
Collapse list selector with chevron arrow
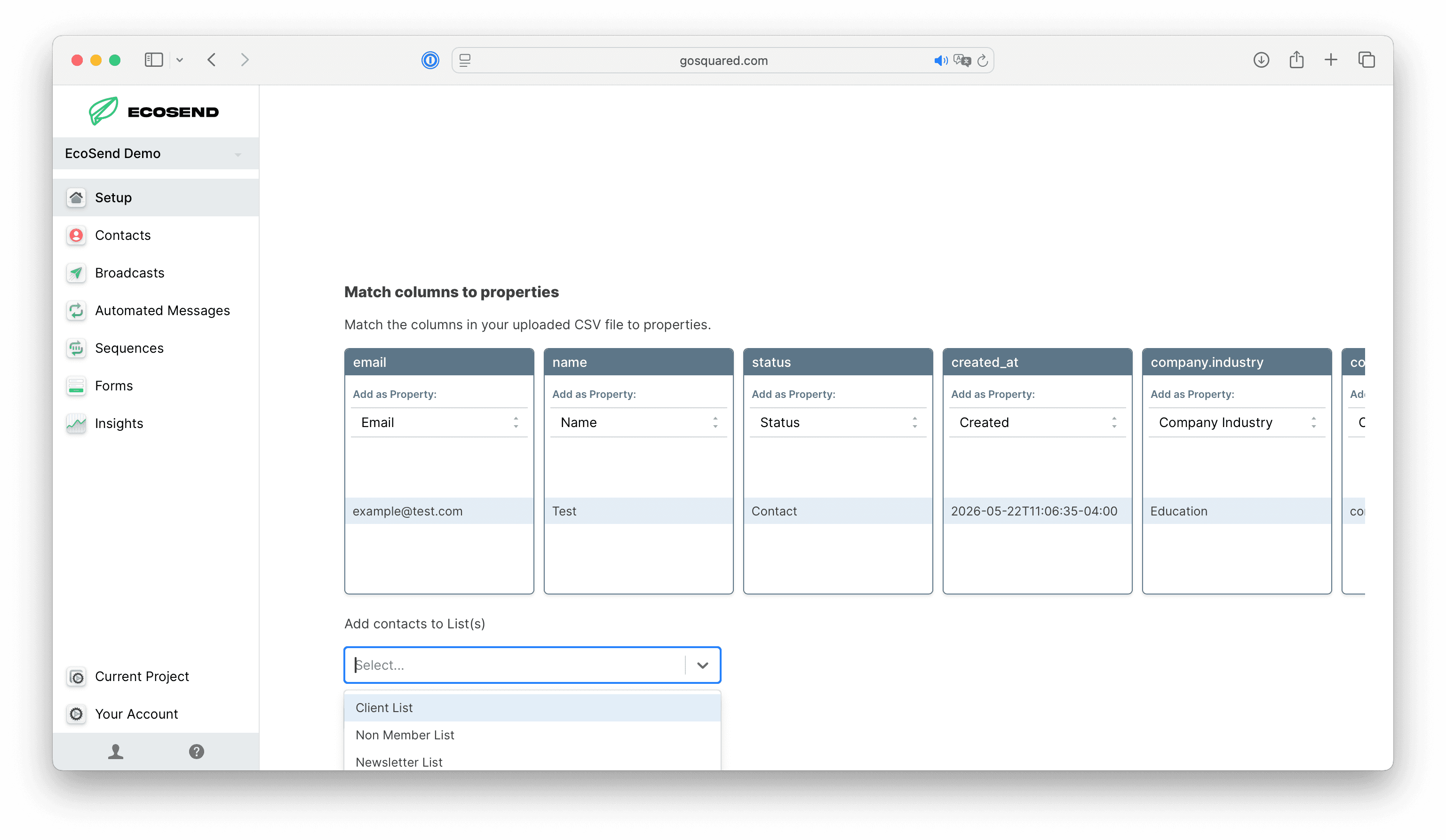pos(703,666)
